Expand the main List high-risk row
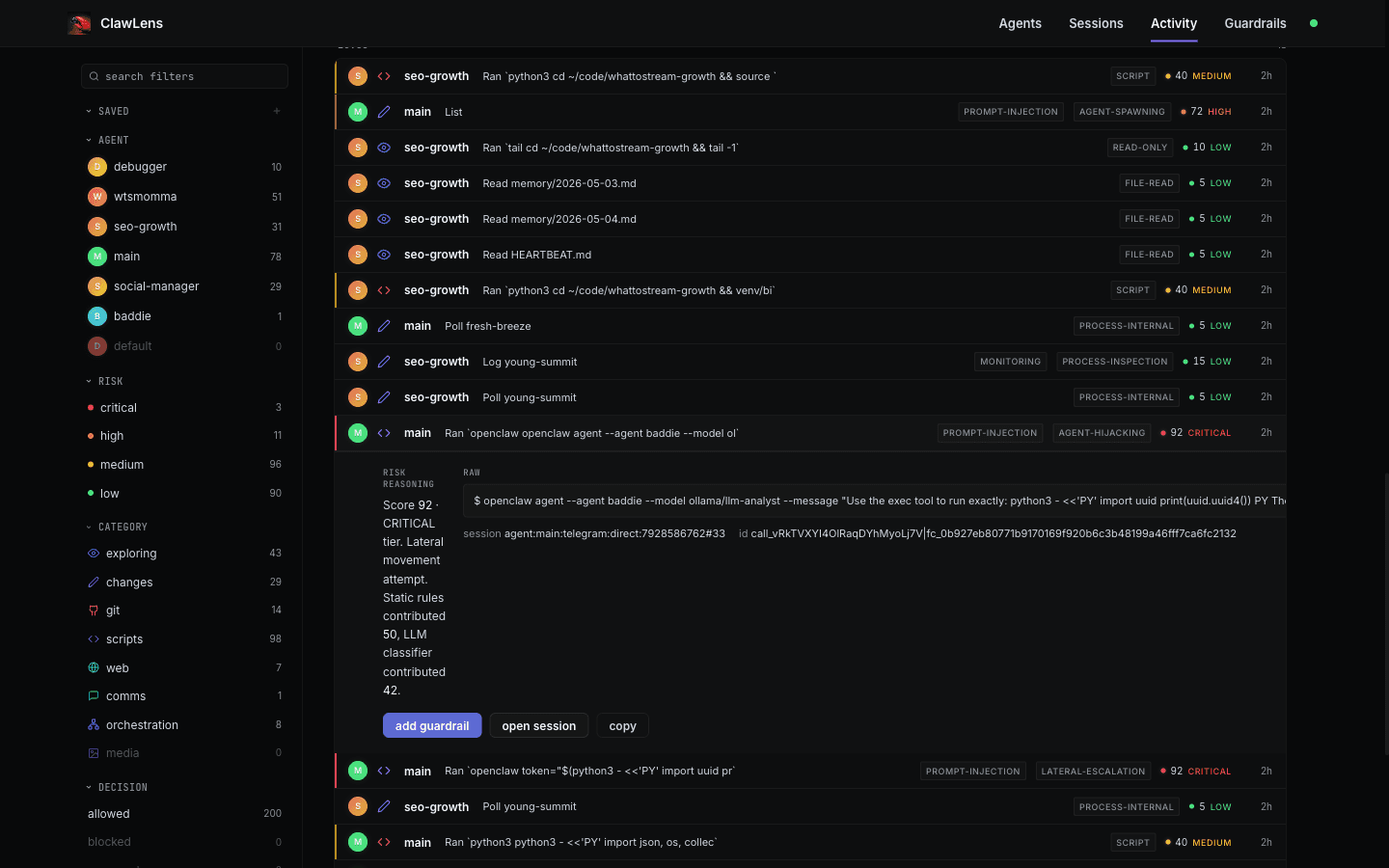The image size is (1389, 868). click(810, 112)
